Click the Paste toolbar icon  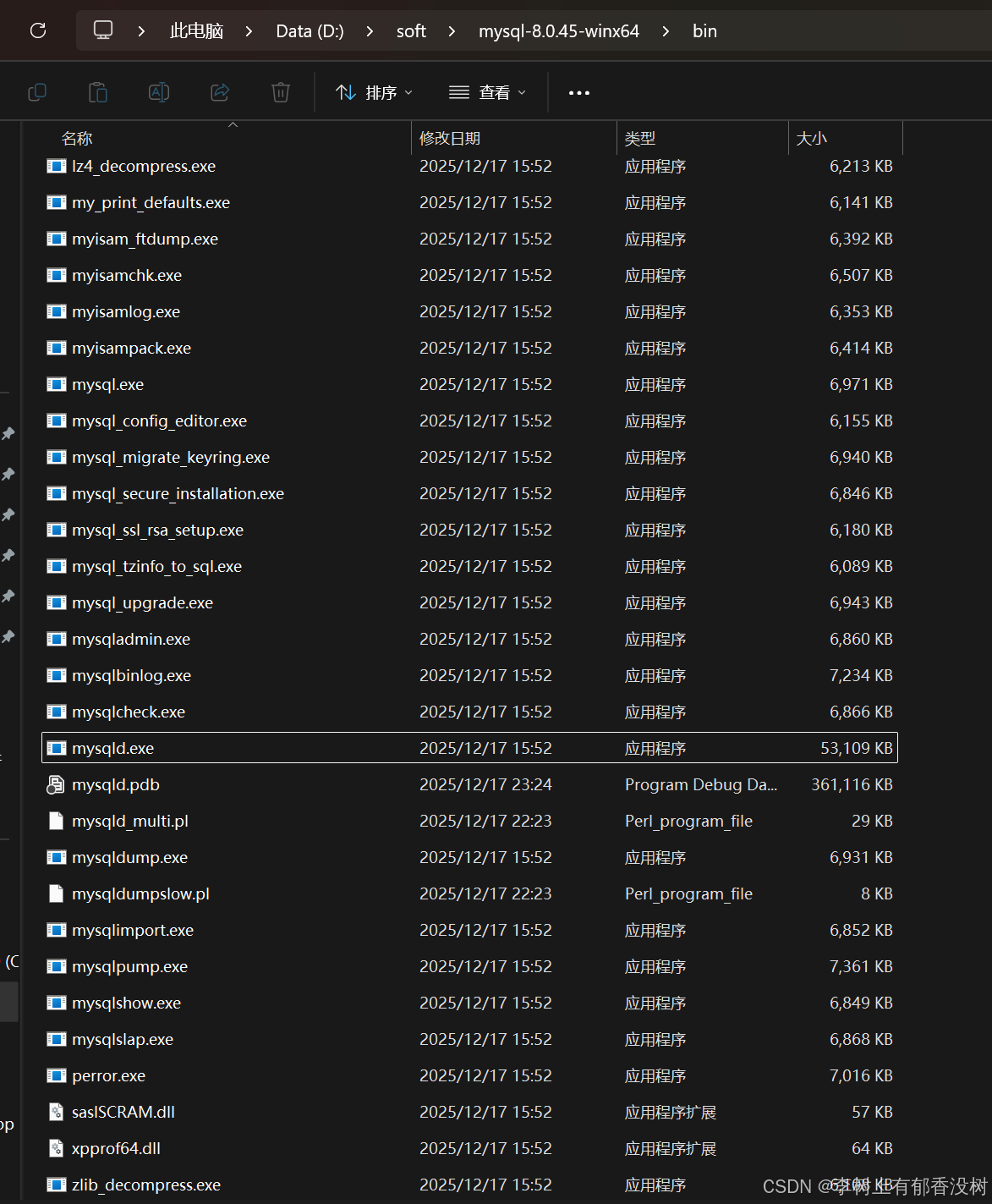coord(98,92)
